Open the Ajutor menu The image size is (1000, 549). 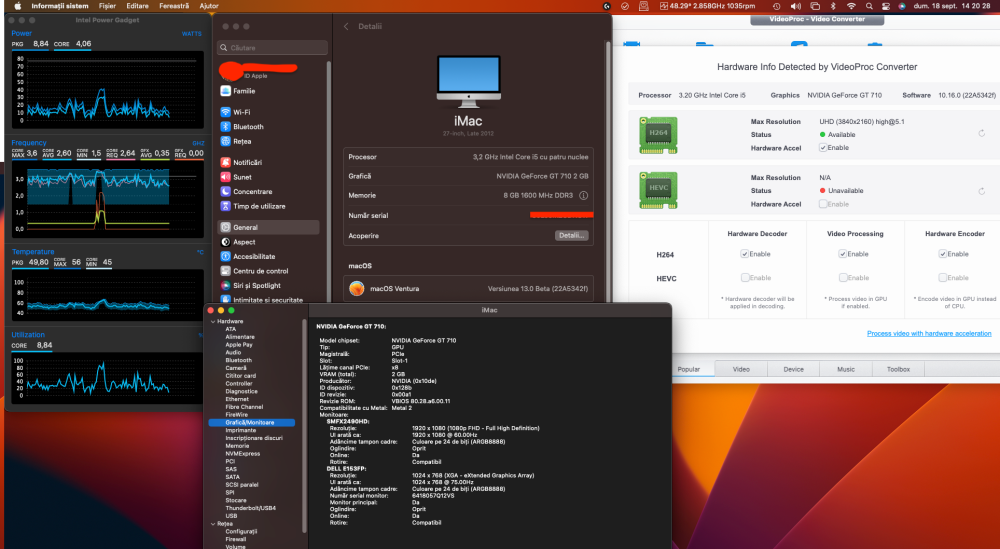209,6
